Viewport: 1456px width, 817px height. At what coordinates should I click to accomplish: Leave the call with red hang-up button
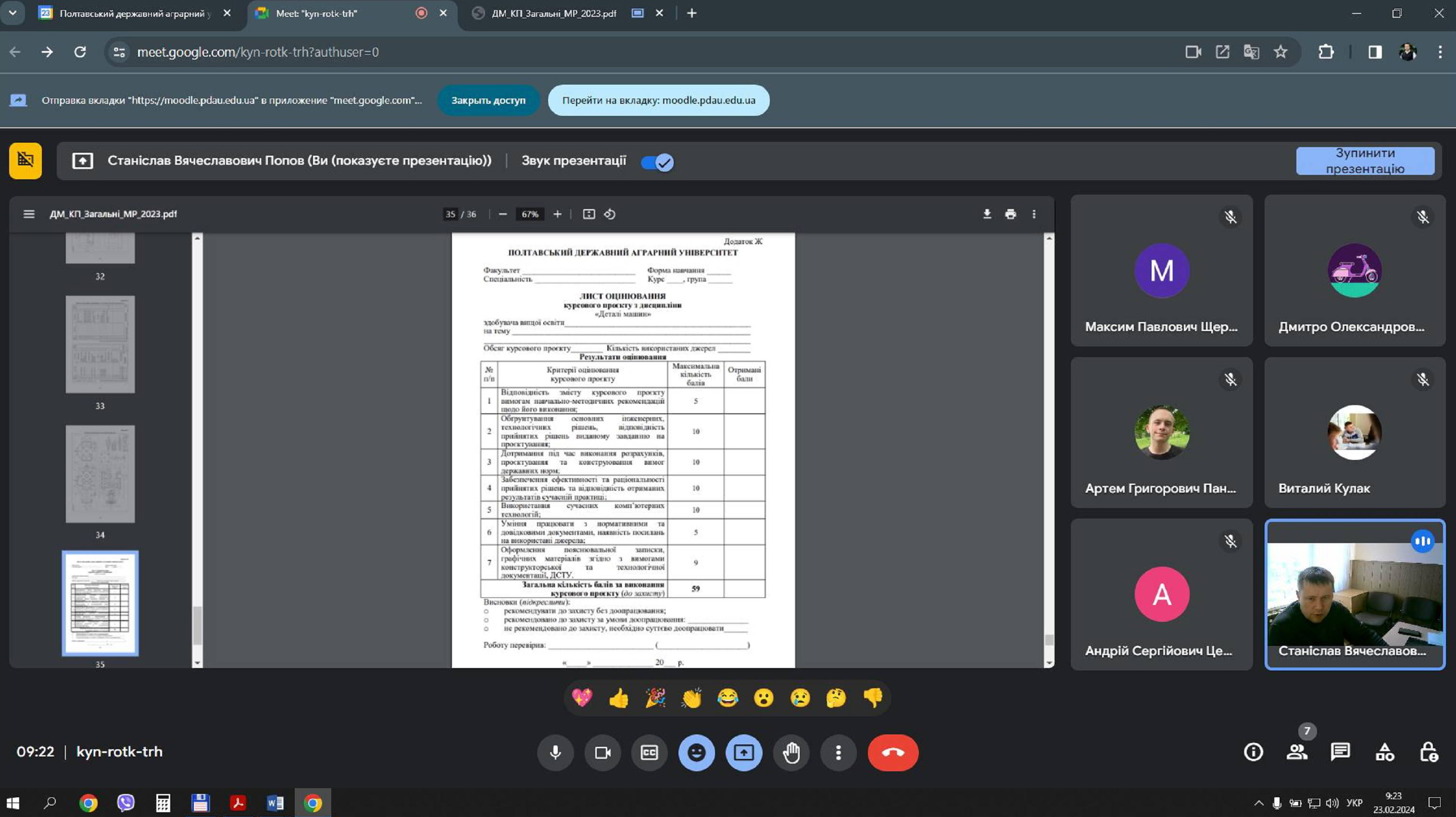coord(893,752)
